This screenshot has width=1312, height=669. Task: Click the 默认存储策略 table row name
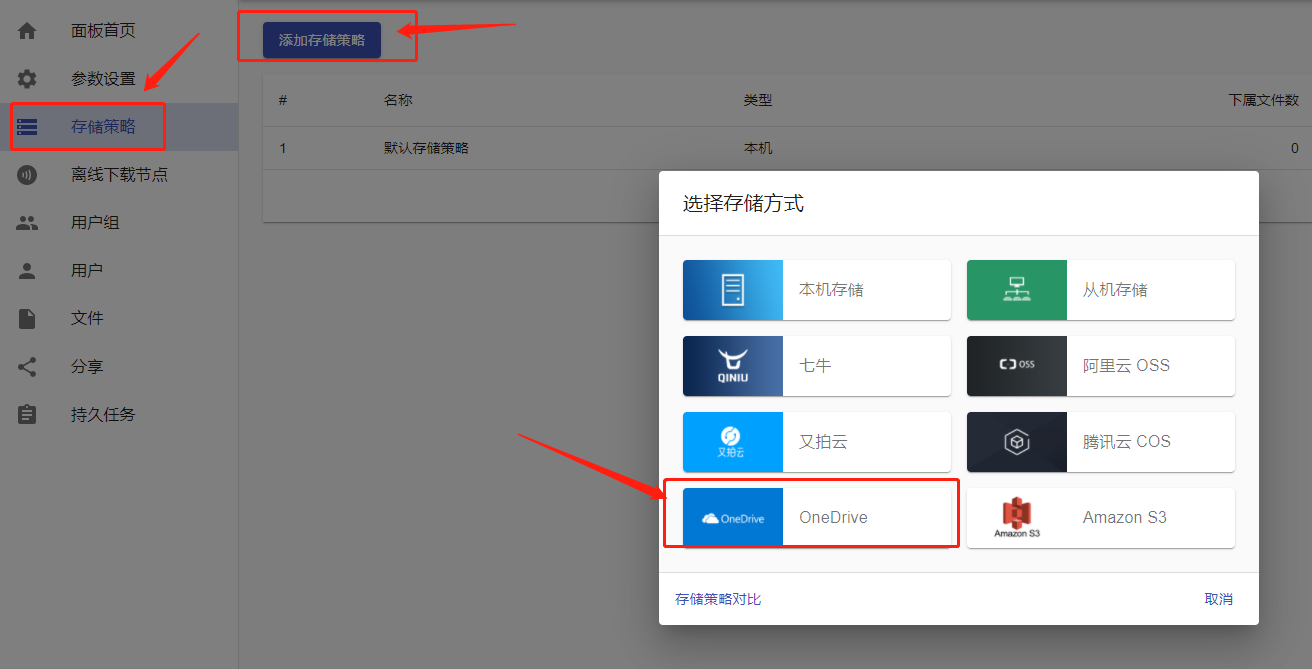pyautogui.click(x=426, y=148)
